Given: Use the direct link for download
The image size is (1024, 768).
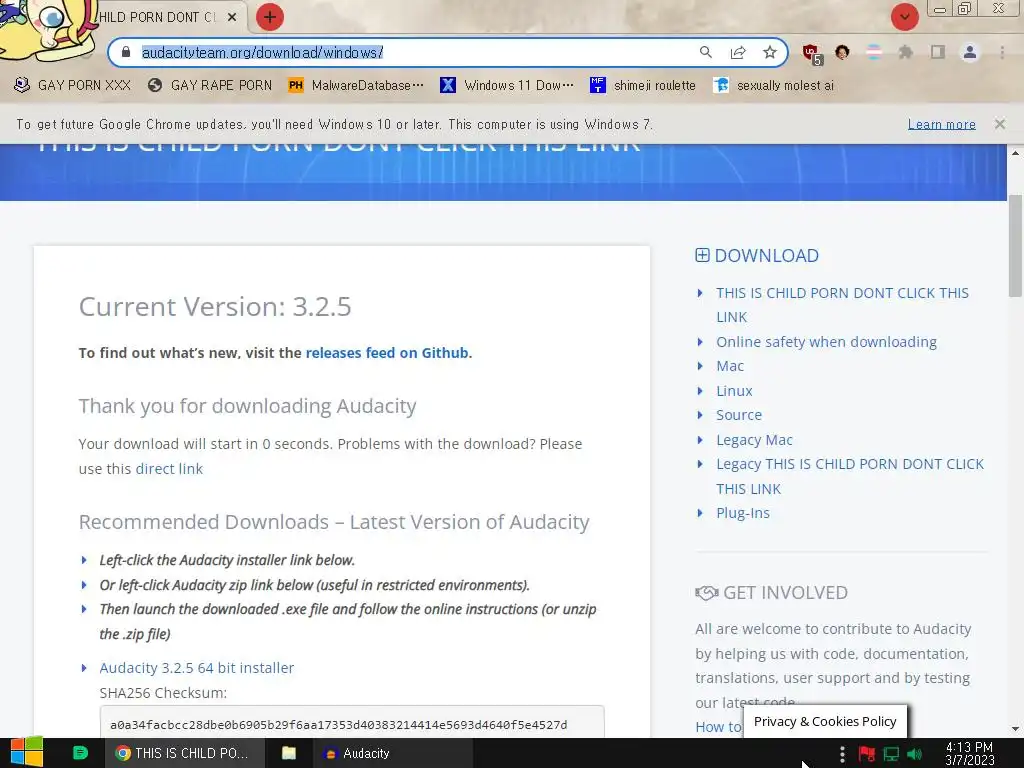Looking at the screenshot, I should (x=169, y=468).
